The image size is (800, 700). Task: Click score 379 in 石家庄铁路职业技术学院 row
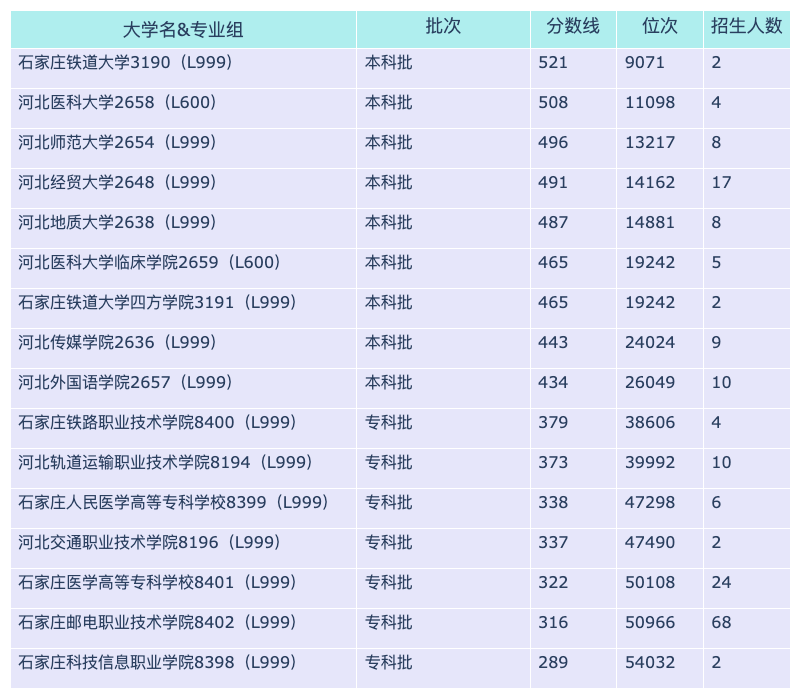(x=553, y=422)
